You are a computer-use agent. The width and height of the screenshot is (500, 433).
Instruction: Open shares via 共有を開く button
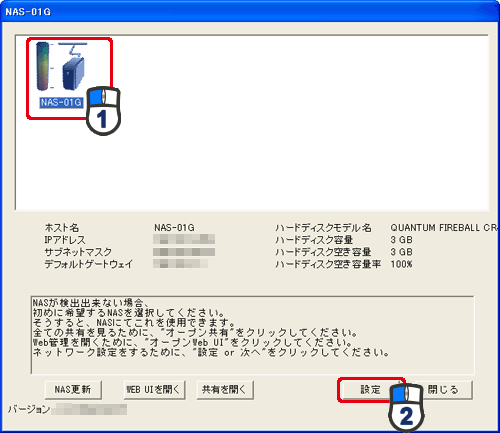pyautogui.click(x=225, y=389)
